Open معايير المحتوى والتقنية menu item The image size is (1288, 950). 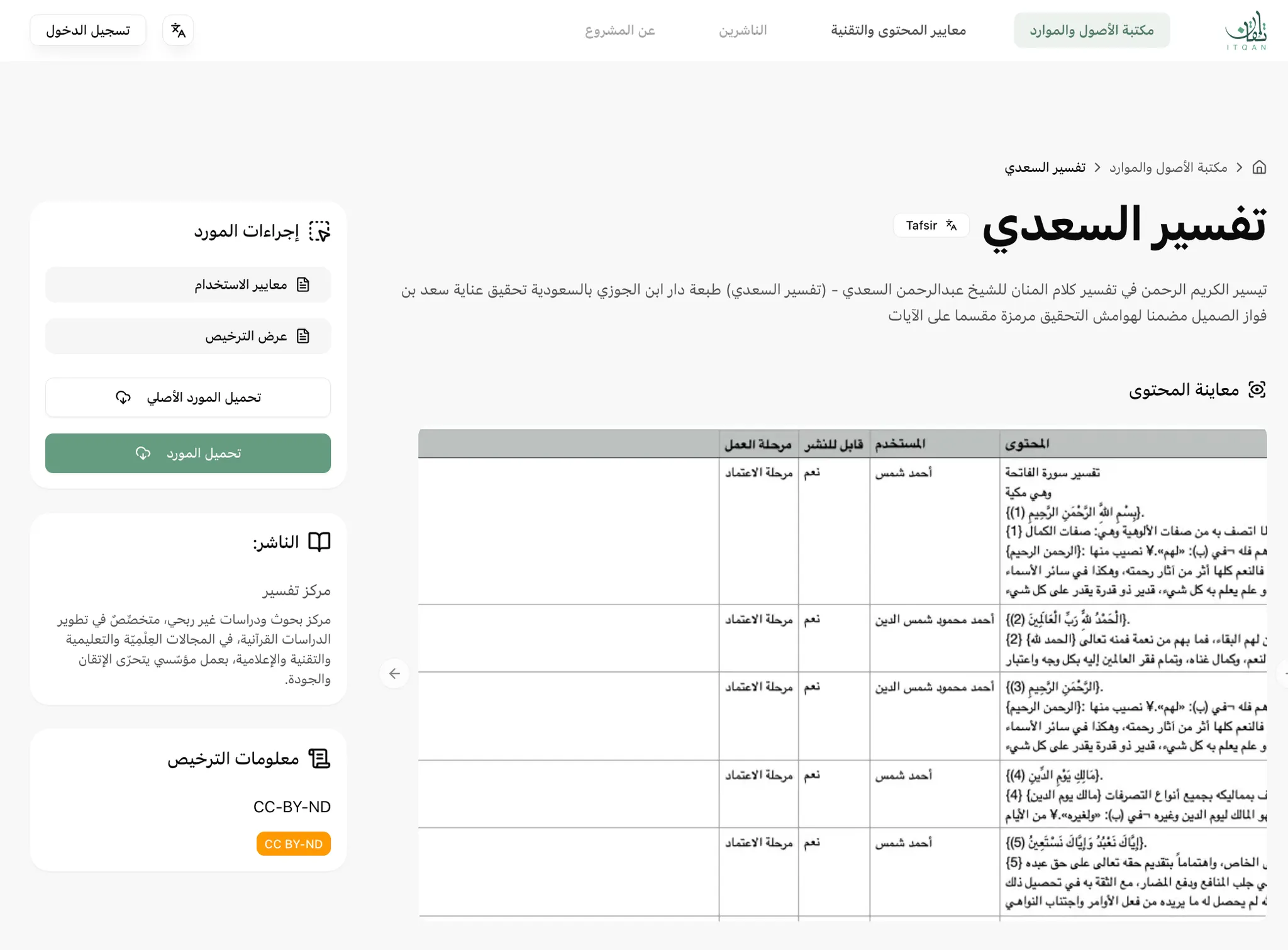(x=898, y=30)
